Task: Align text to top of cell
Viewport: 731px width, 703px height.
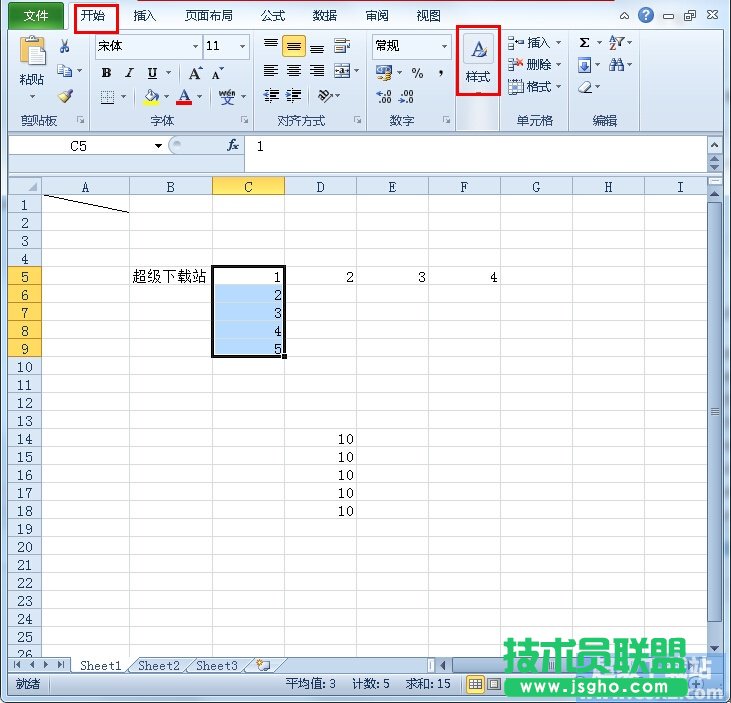Action: 271,45
